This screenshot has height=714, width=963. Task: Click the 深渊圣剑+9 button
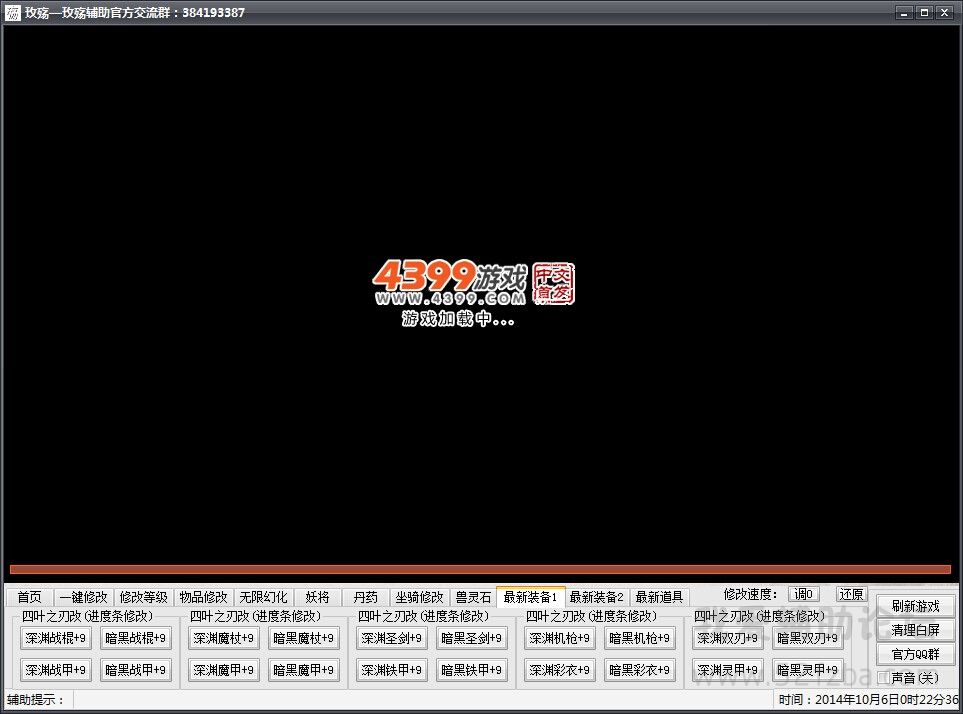392,638
